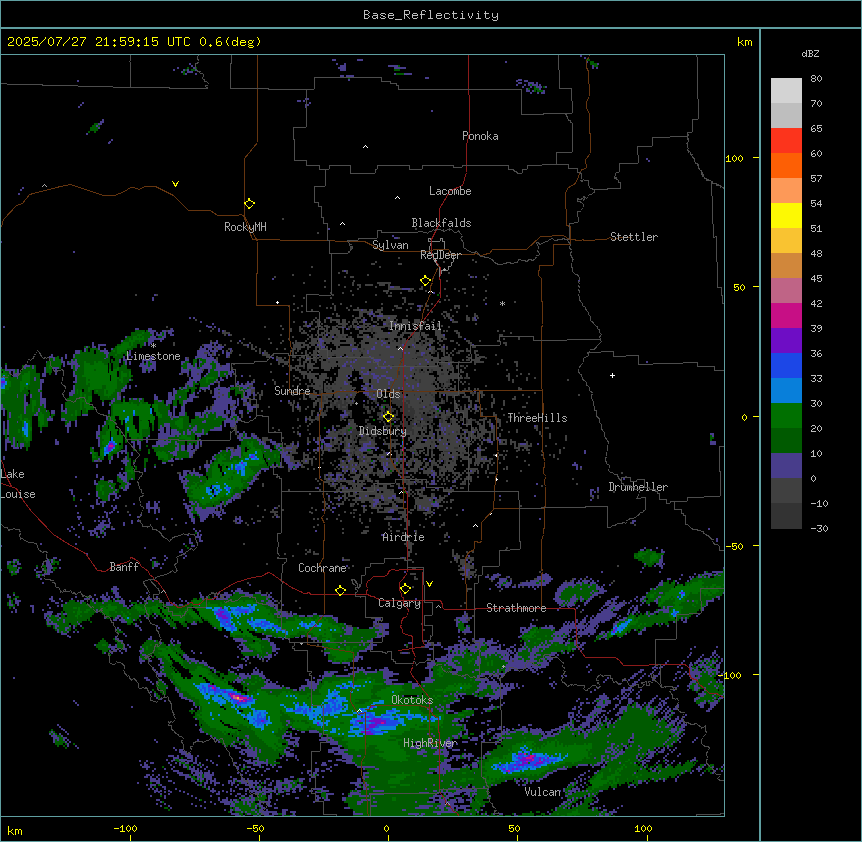Click the Drumheller label

point(638,487)
